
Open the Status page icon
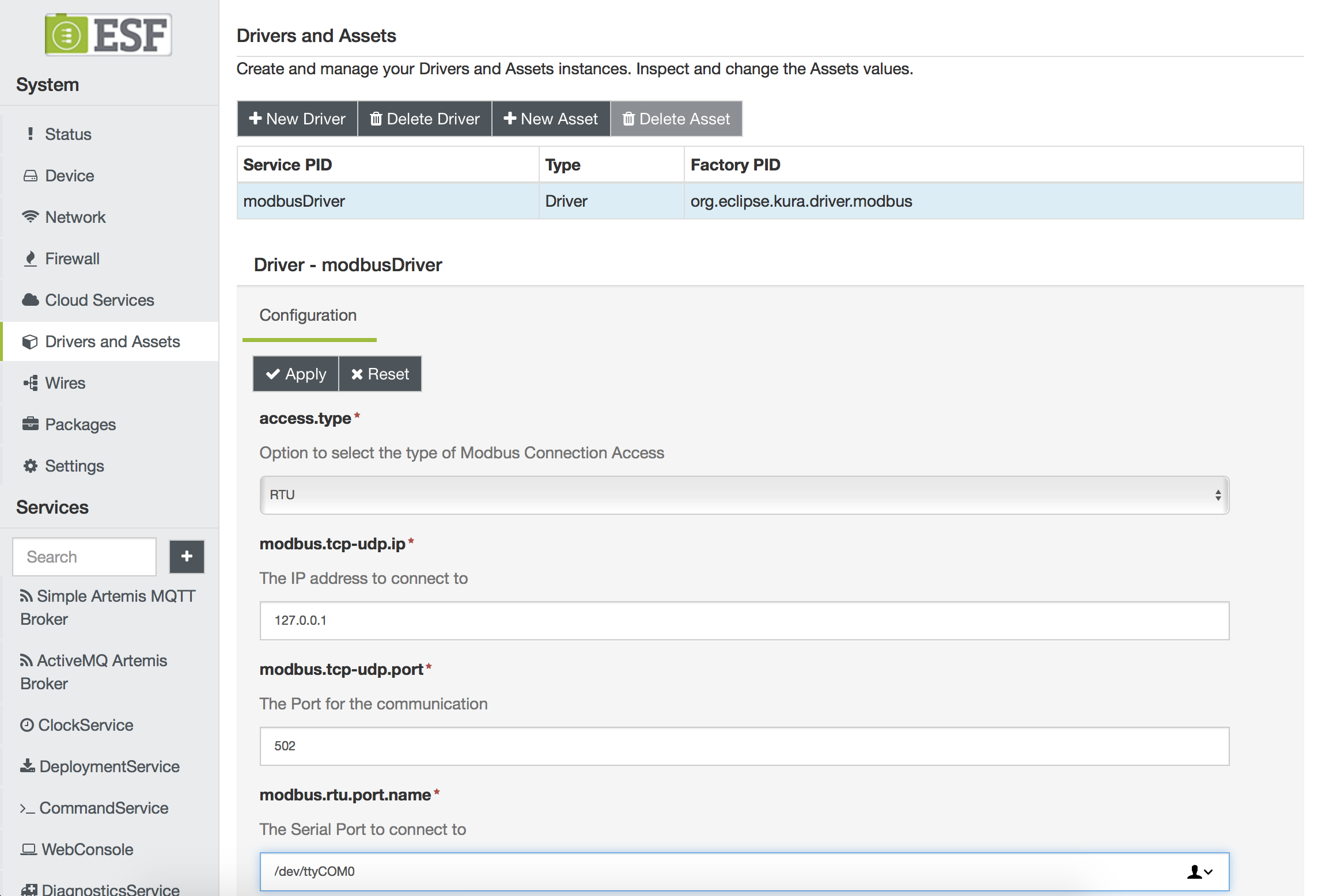30,134
